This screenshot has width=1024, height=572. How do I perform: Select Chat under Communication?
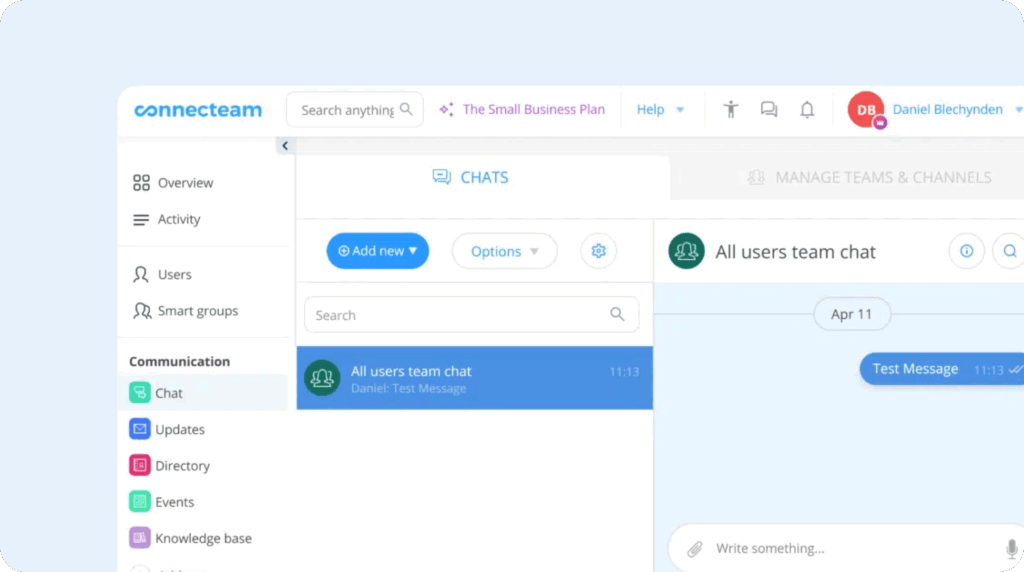pyautogui.click(x=202, y=392)
